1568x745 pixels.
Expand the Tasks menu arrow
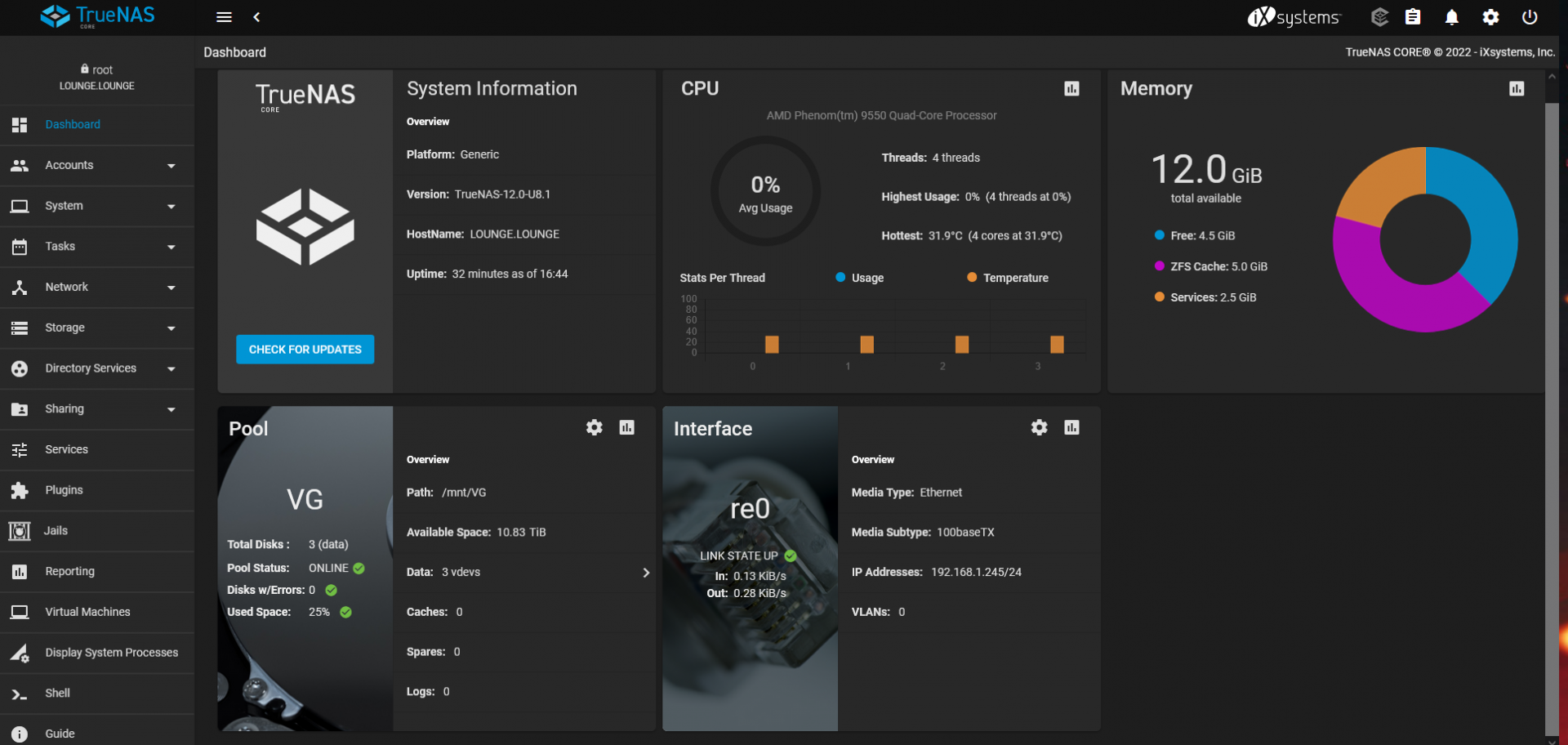171,247
